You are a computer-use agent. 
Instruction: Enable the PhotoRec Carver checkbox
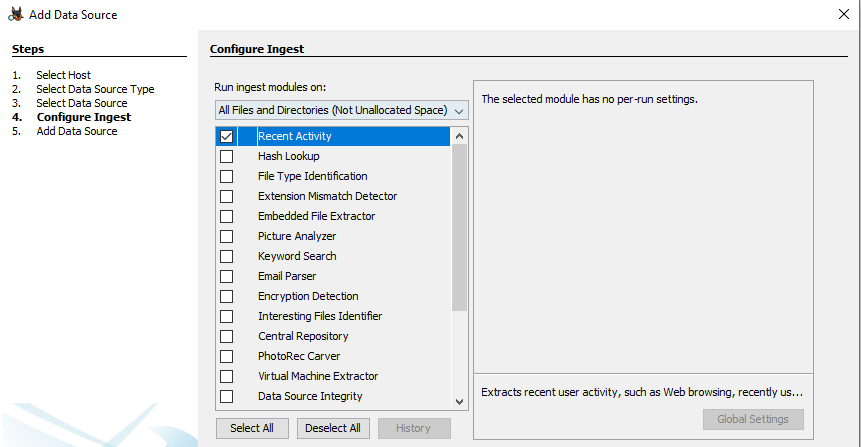pos(226,356)
